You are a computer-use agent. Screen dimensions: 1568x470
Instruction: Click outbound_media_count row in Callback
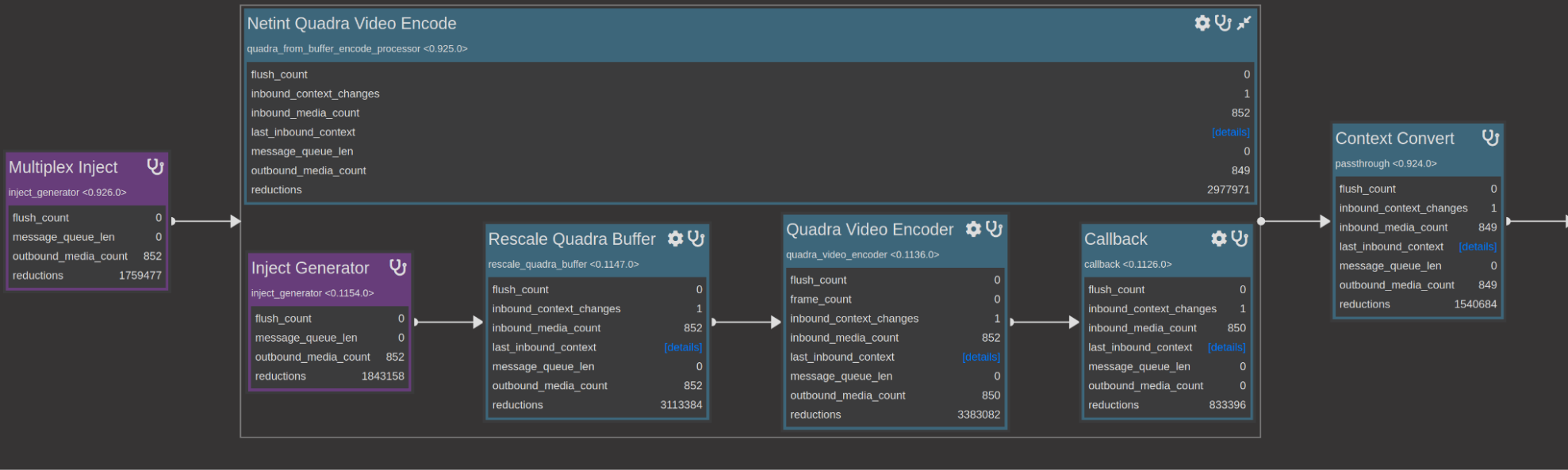(x=1167, y=386)
